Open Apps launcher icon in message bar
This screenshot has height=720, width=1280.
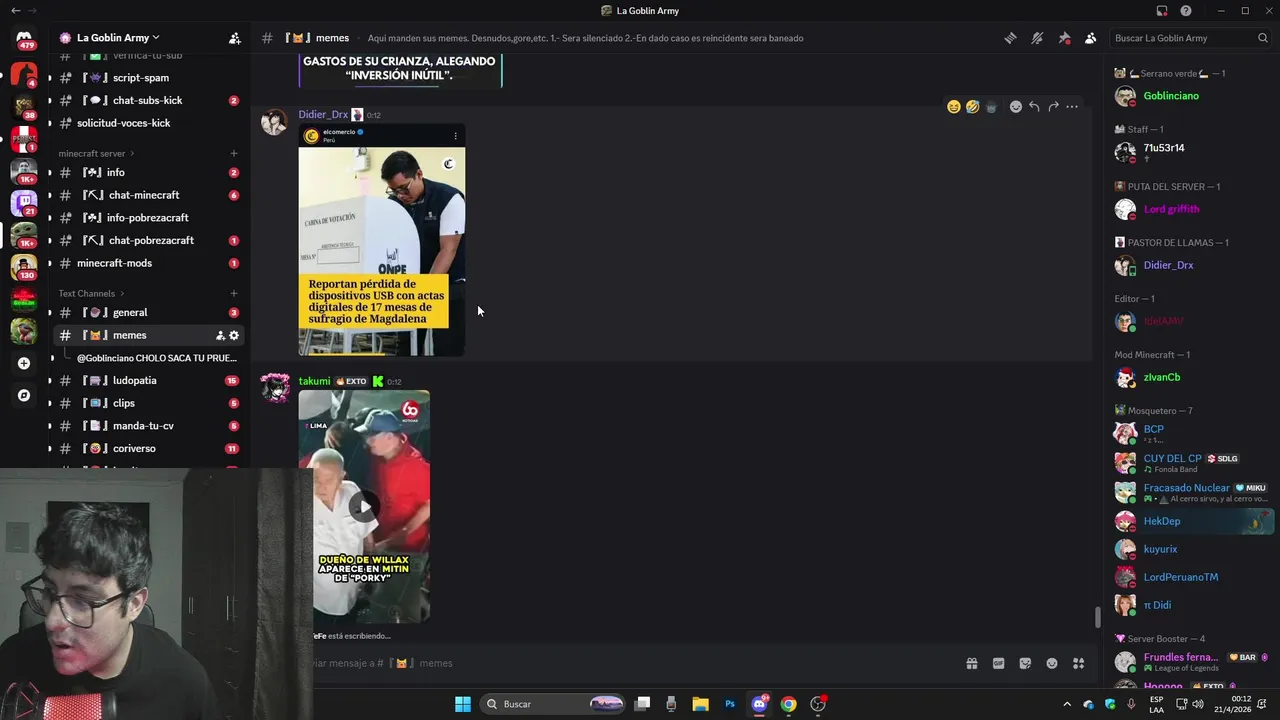(1079, 663)
